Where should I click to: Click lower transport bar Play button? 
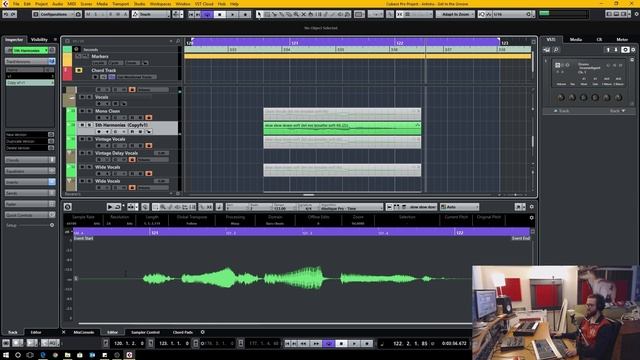pyautogui.click(x=354, y=344)
